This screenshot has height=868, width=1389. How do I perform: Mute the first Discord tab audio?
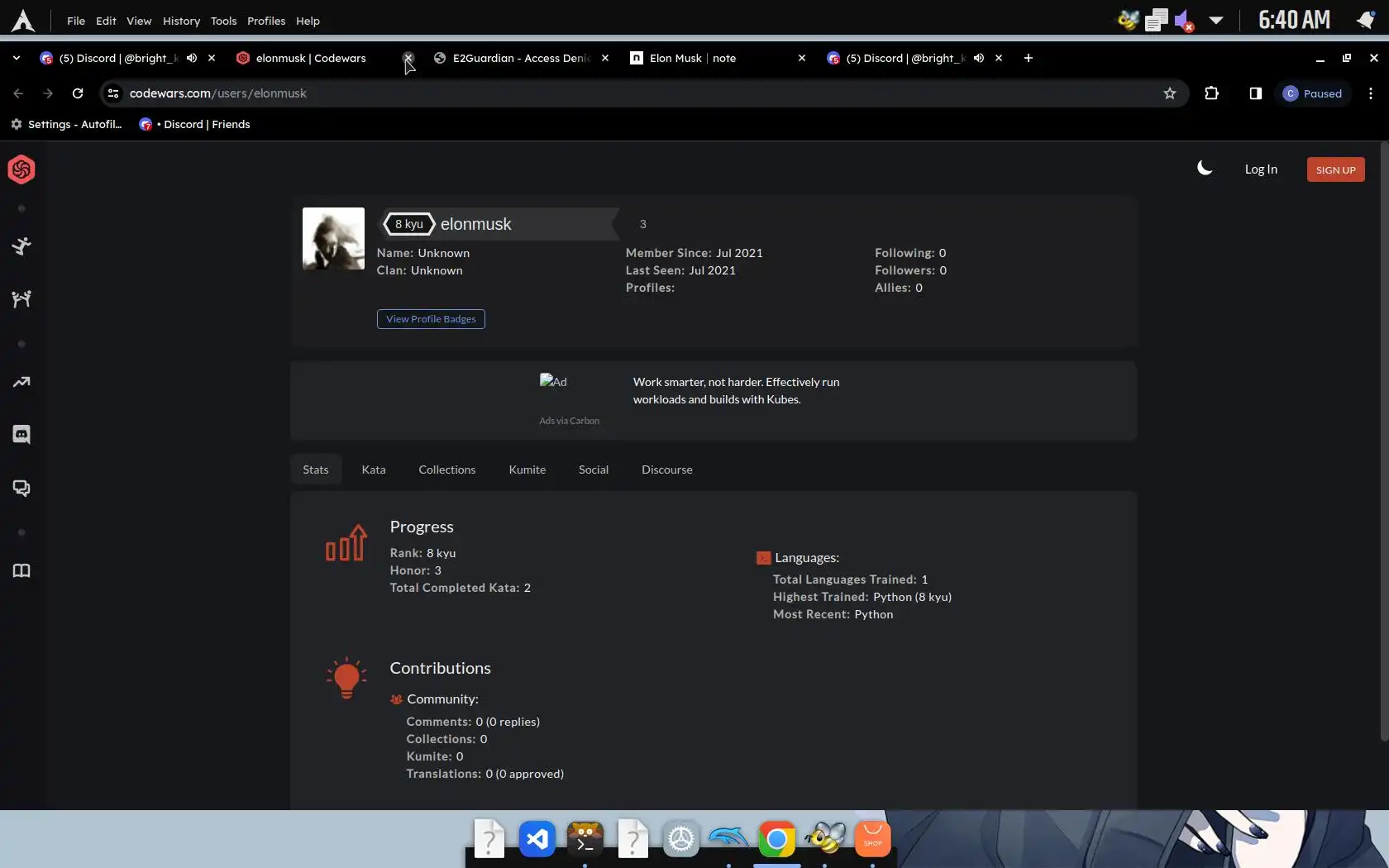pyautogui.click(x=192, y=58)
